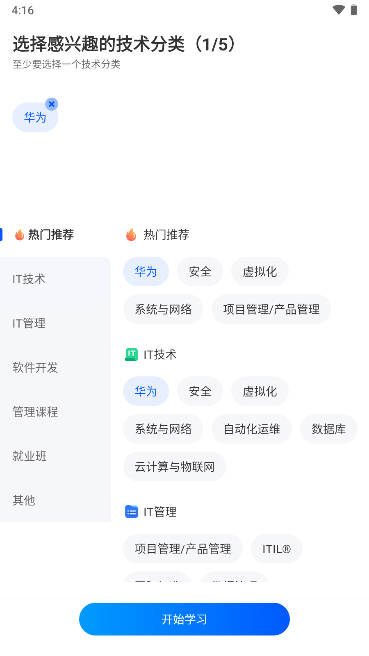
Task: Tap the battery icon in the status bar
Action: tap(354, 10)
